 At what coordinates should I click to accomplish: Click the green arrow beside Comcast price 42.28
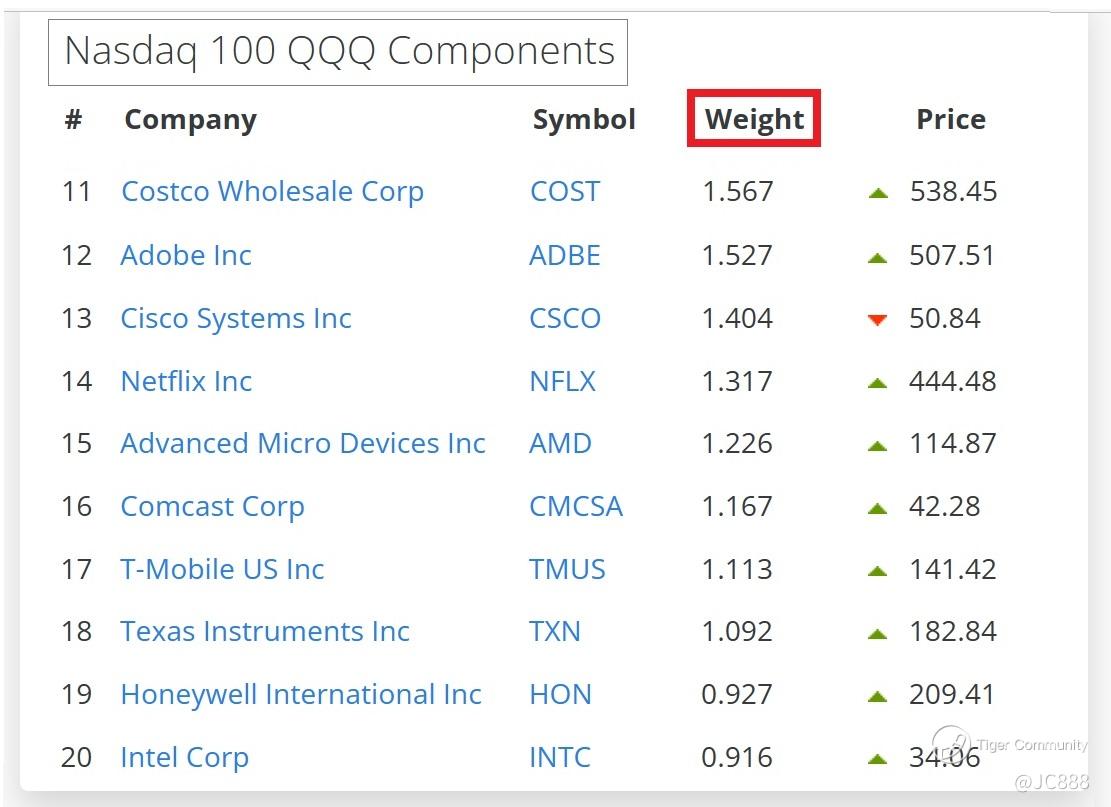tap(878, 508)
